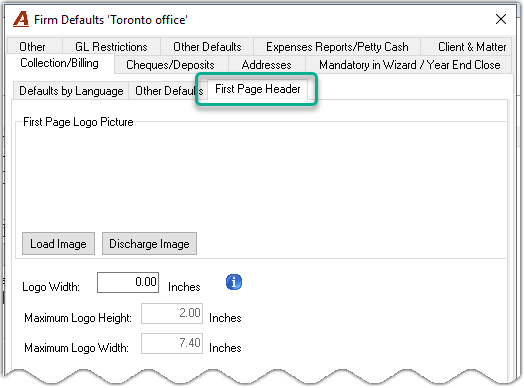Open the Cheques/Deposits tab
524x388 pixels.
pos(170,64)
